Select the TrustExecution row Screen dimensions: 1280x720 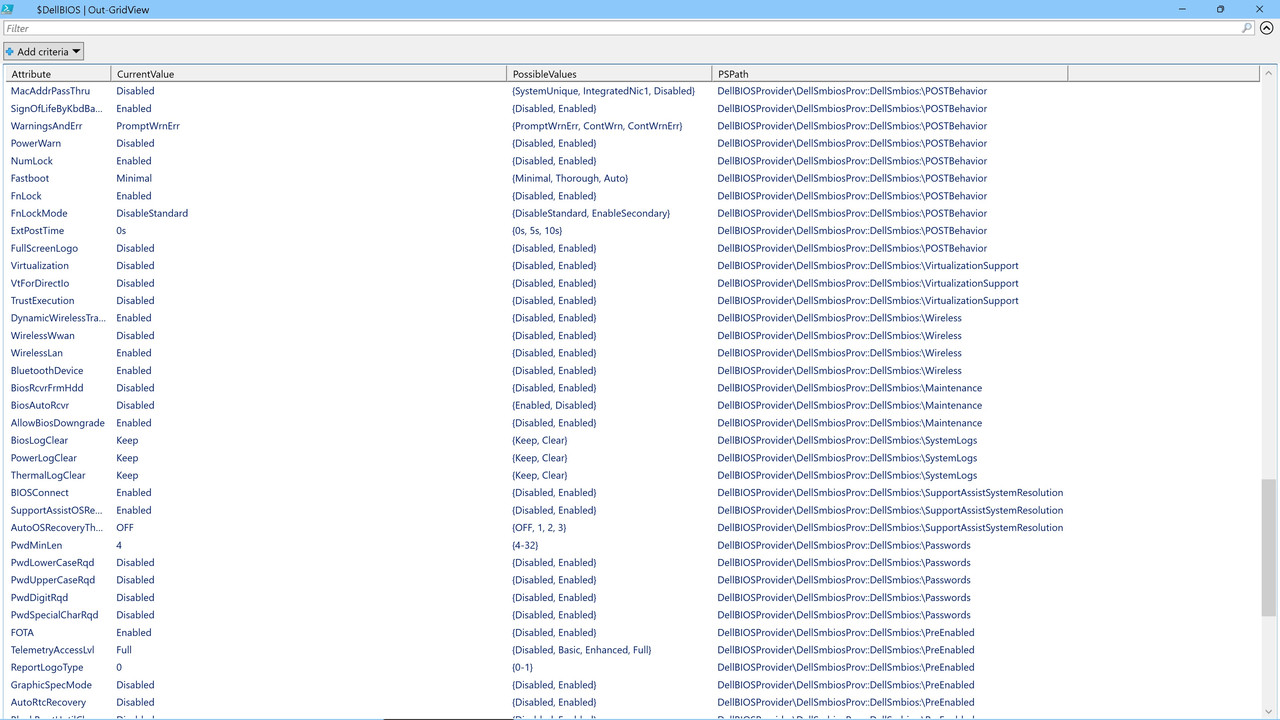coord(632,301)
